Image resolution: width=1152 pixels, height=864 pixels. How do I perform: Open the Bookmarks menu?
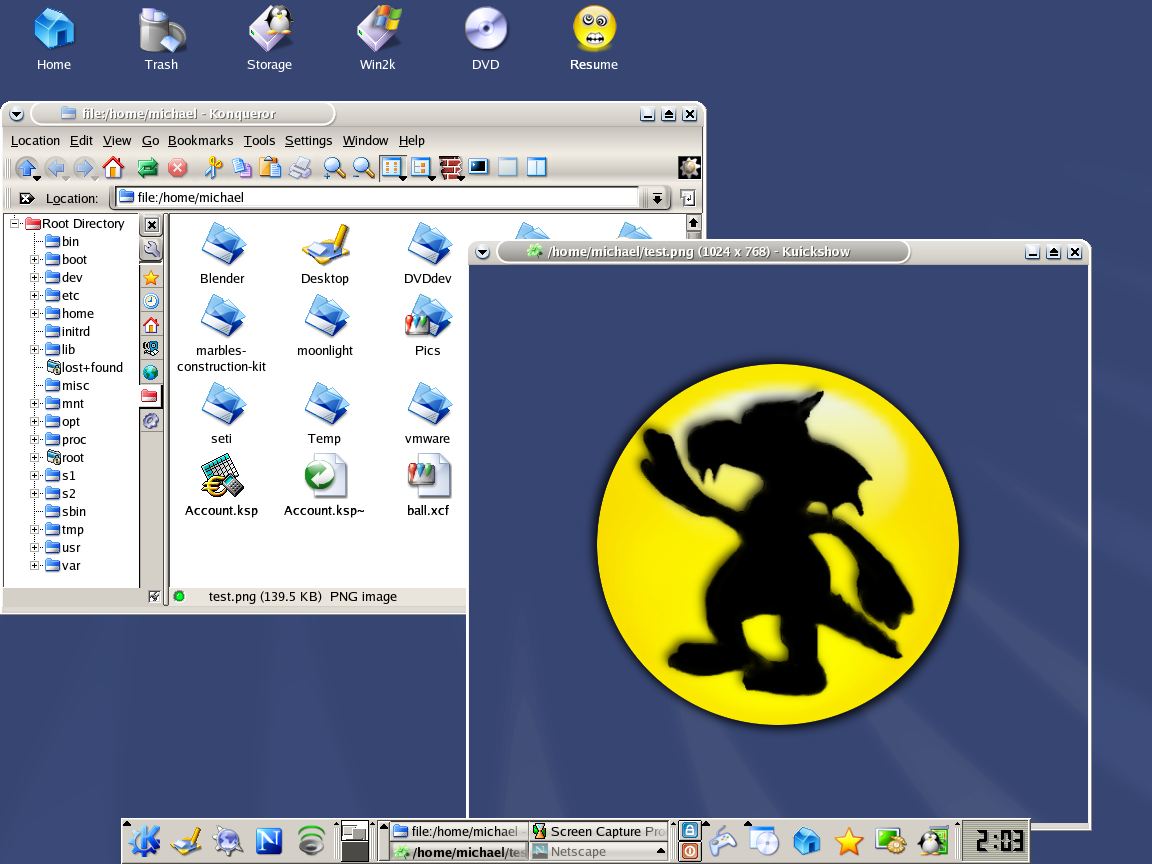click(x=200, y=141)
